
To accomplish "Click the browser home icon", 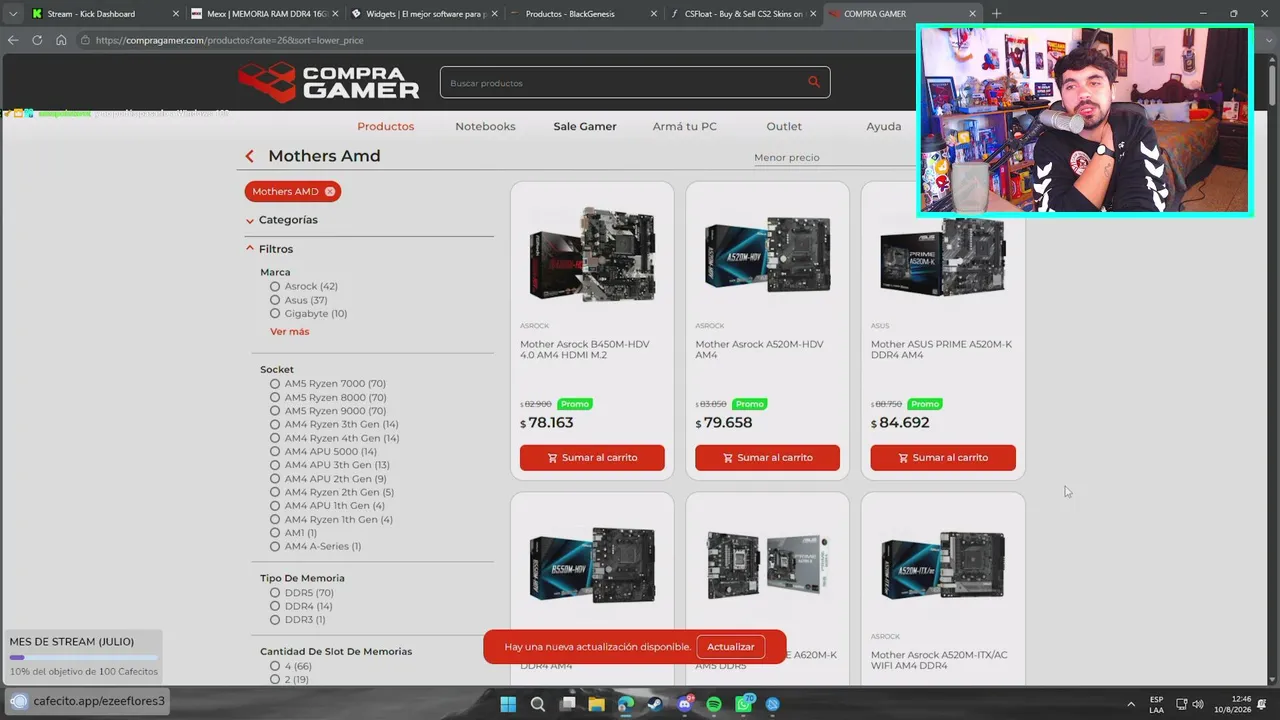I will (61, 40).
